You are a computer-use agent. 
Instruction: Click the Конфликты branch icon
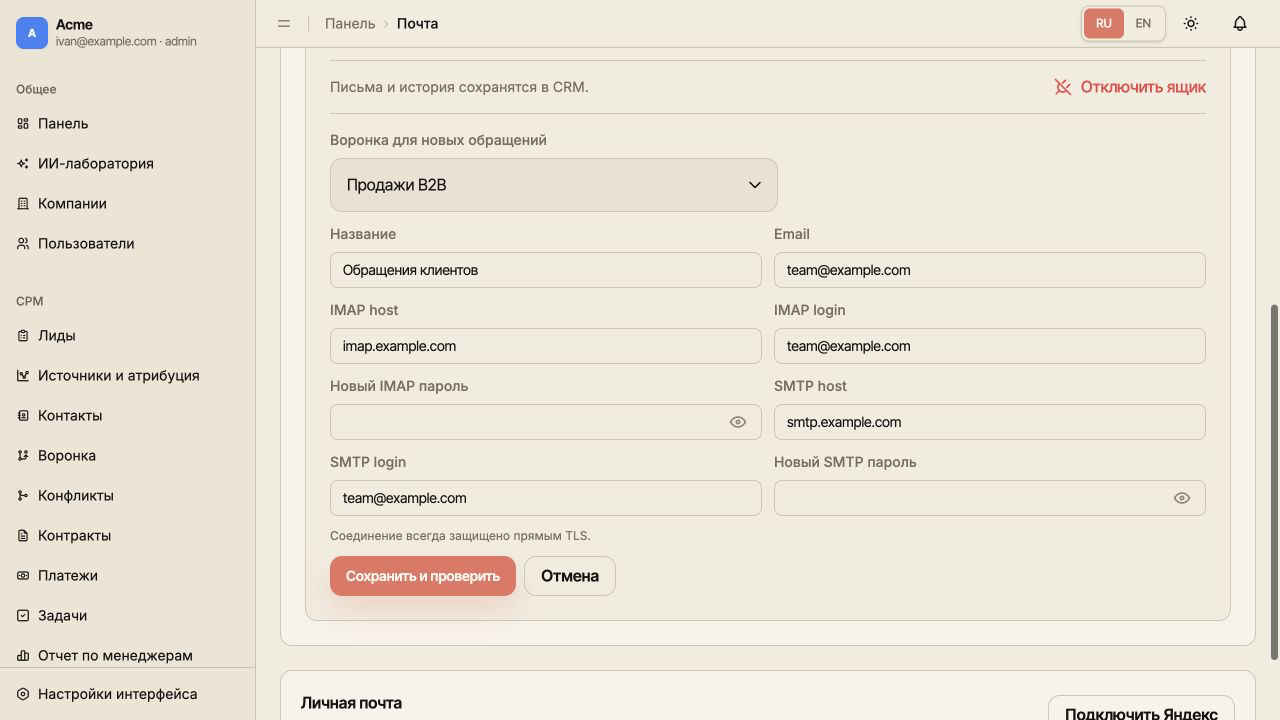click(x=23, y=495)
